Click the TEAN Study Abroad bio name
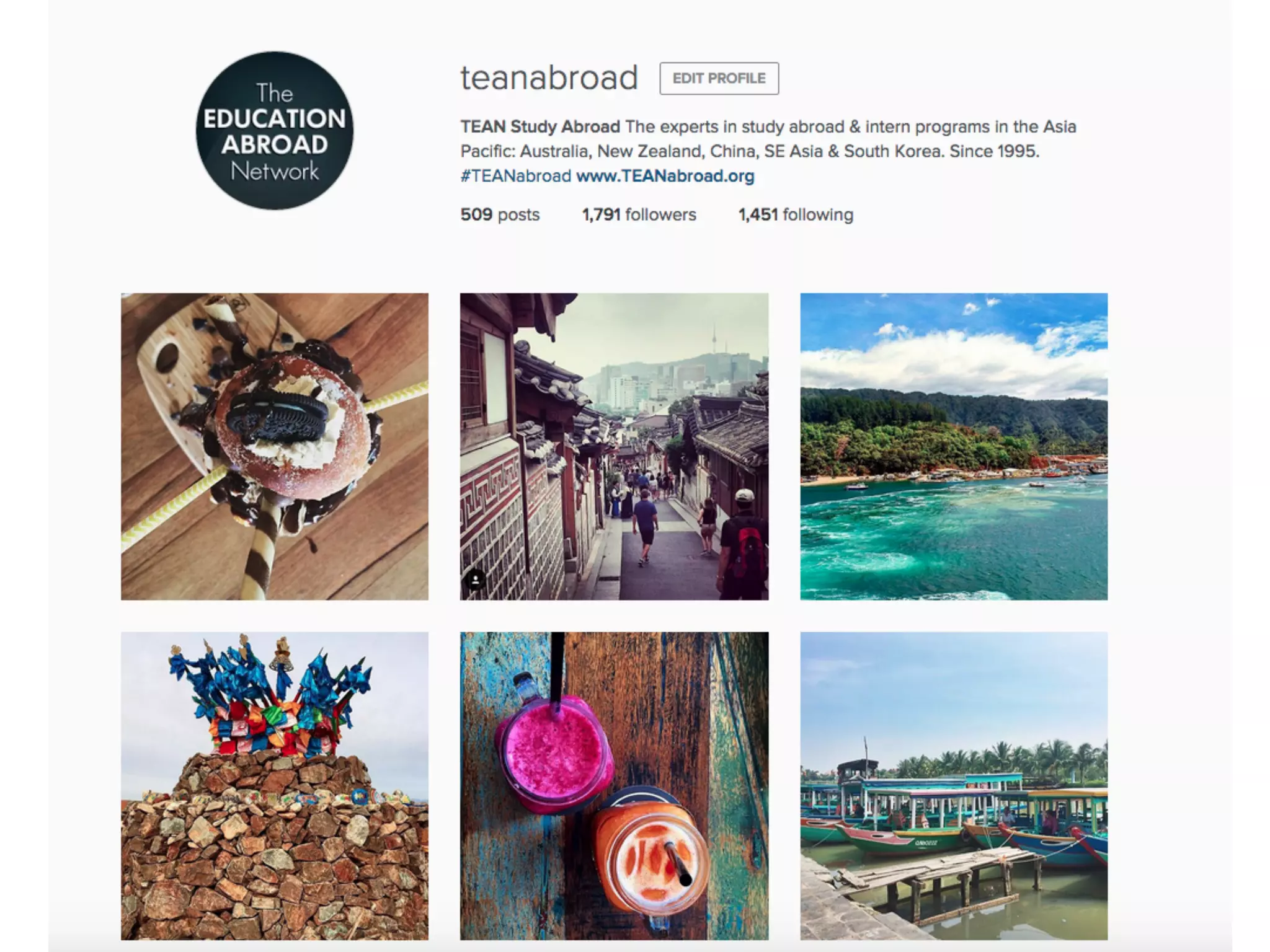 click(540, 127)
